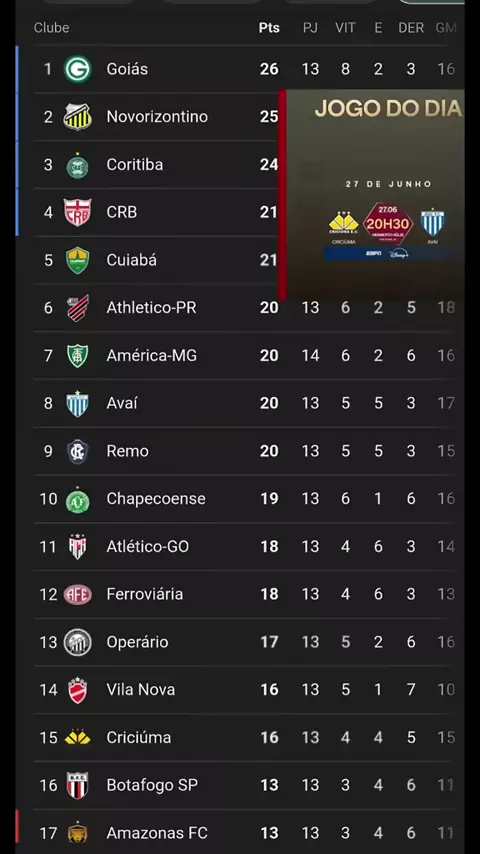Select the Ferroviária AFE logo
Image resolution: width=480 pixels, height=854 pixels.
pos(77,594)
